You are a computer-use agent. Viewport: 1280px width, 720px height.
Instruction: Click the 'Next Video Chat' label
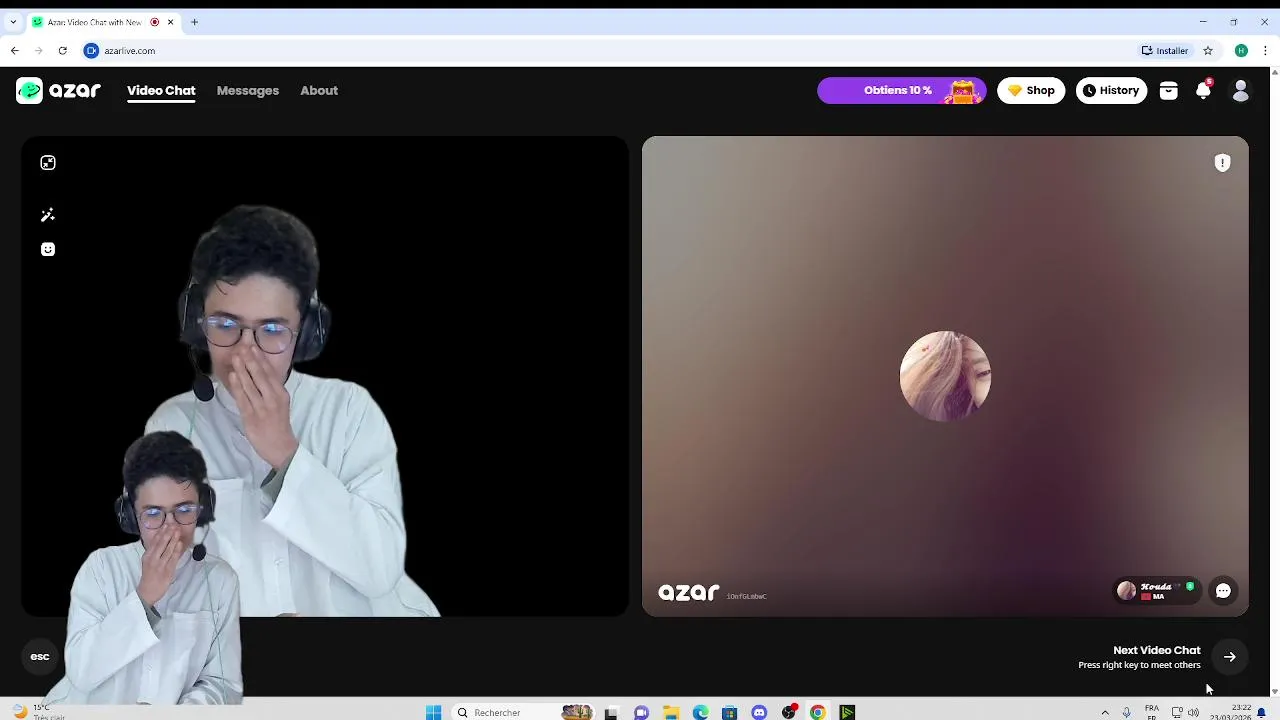1156,650
